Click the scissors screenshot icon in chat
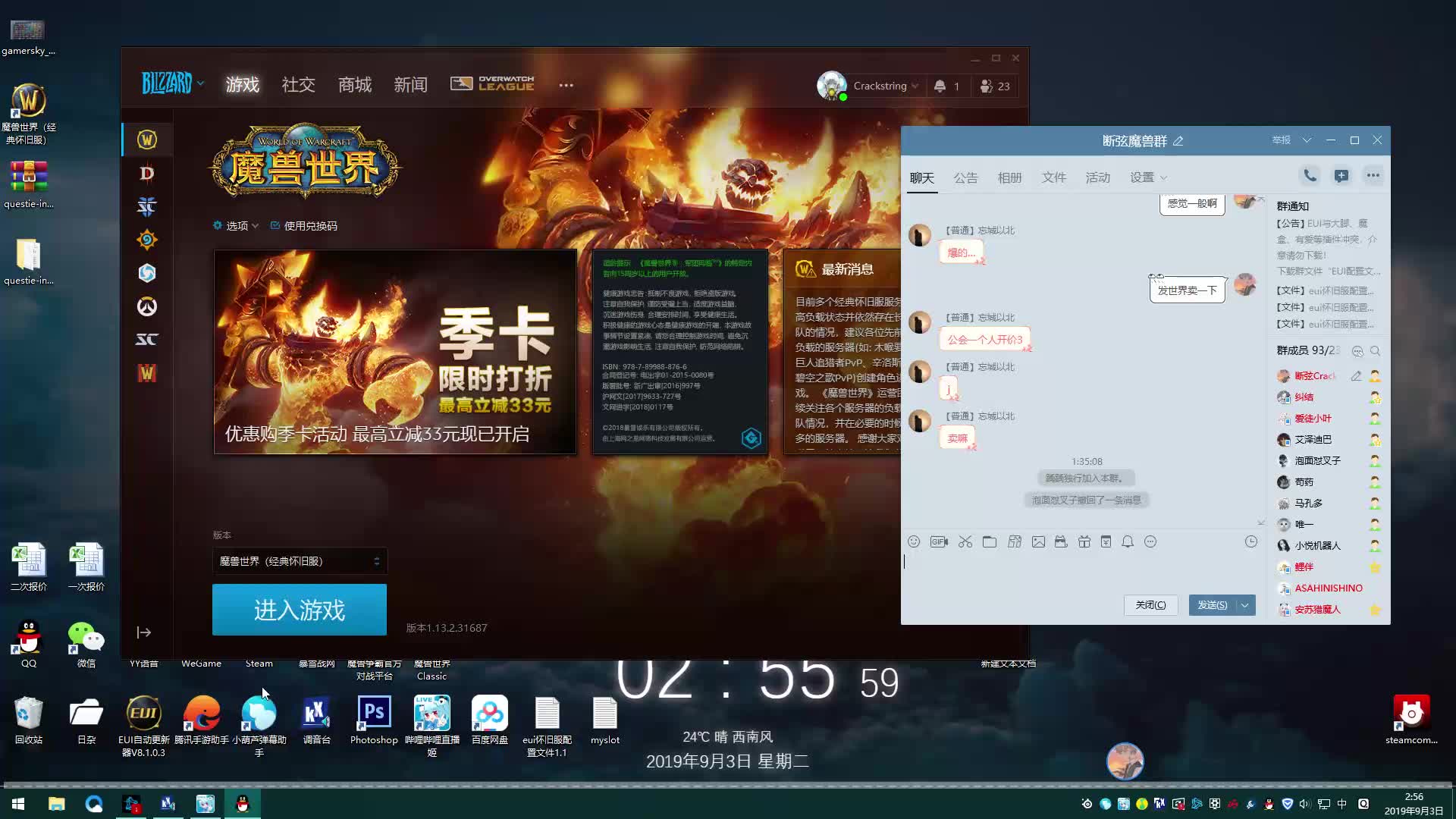1456x819 pixels. [965, 541]
